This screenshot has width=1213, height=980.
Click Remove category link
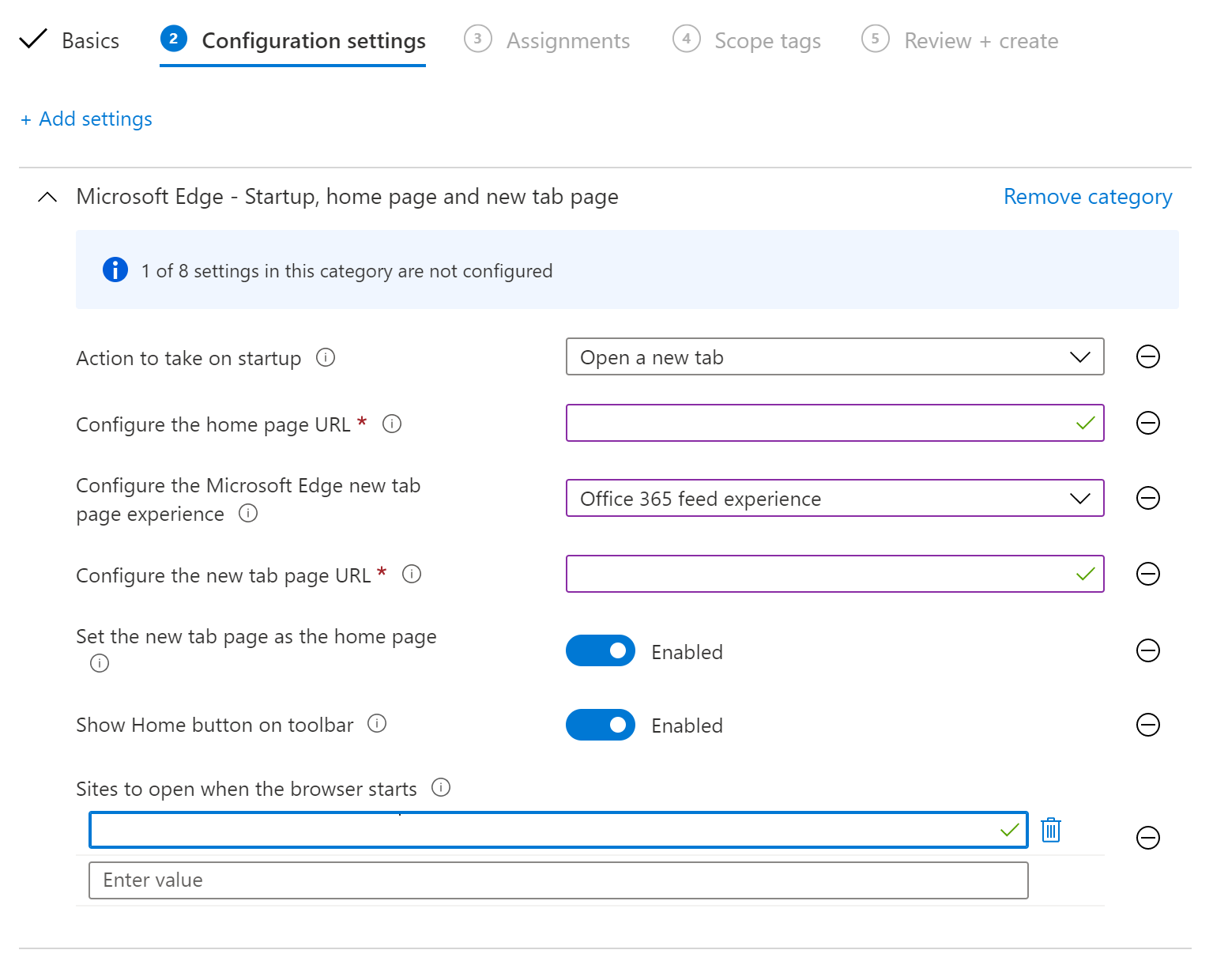[1088, 196]
